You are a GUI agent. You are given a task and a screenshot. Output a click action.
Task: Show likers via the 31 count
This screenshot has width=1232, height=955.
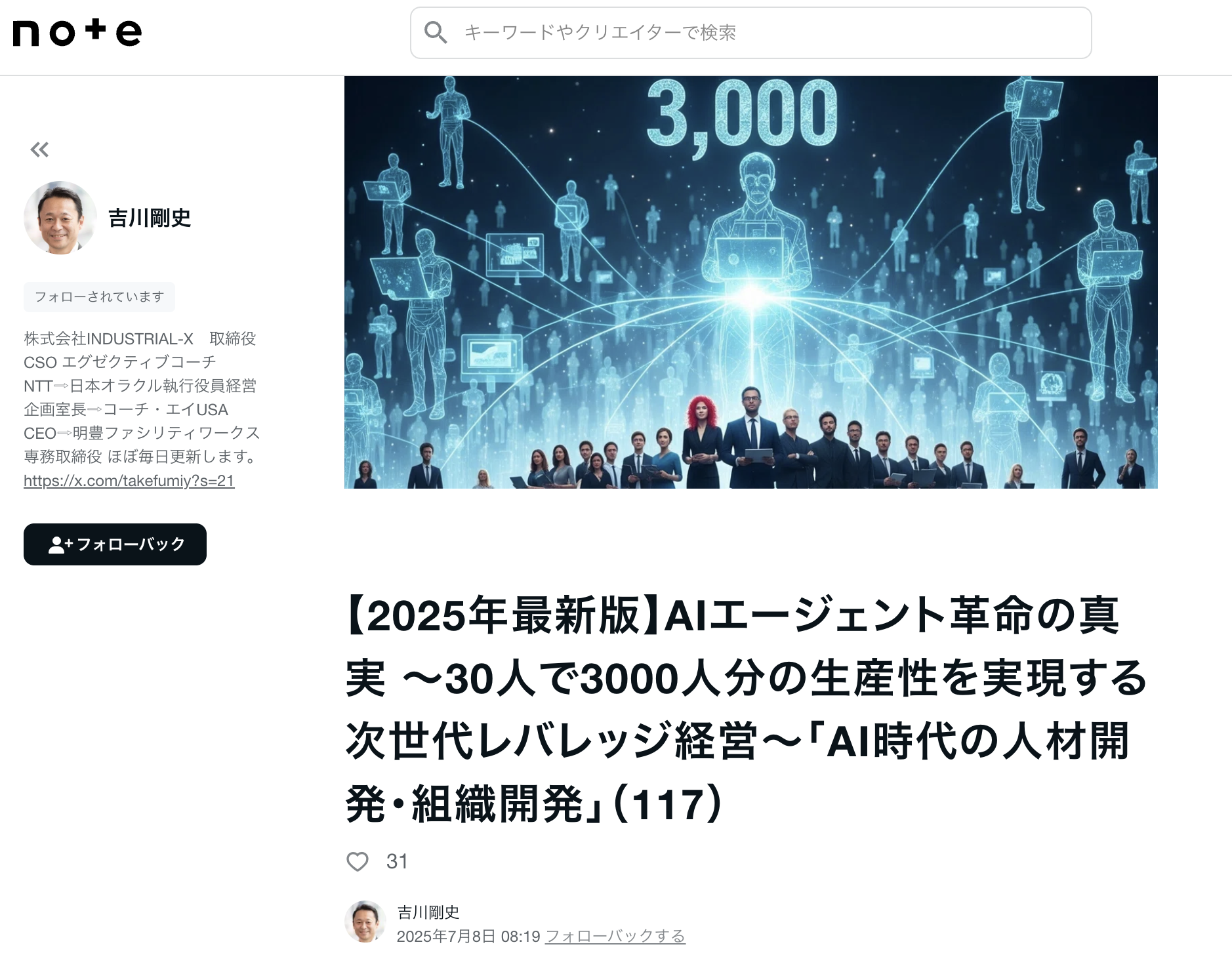[397, 861]
